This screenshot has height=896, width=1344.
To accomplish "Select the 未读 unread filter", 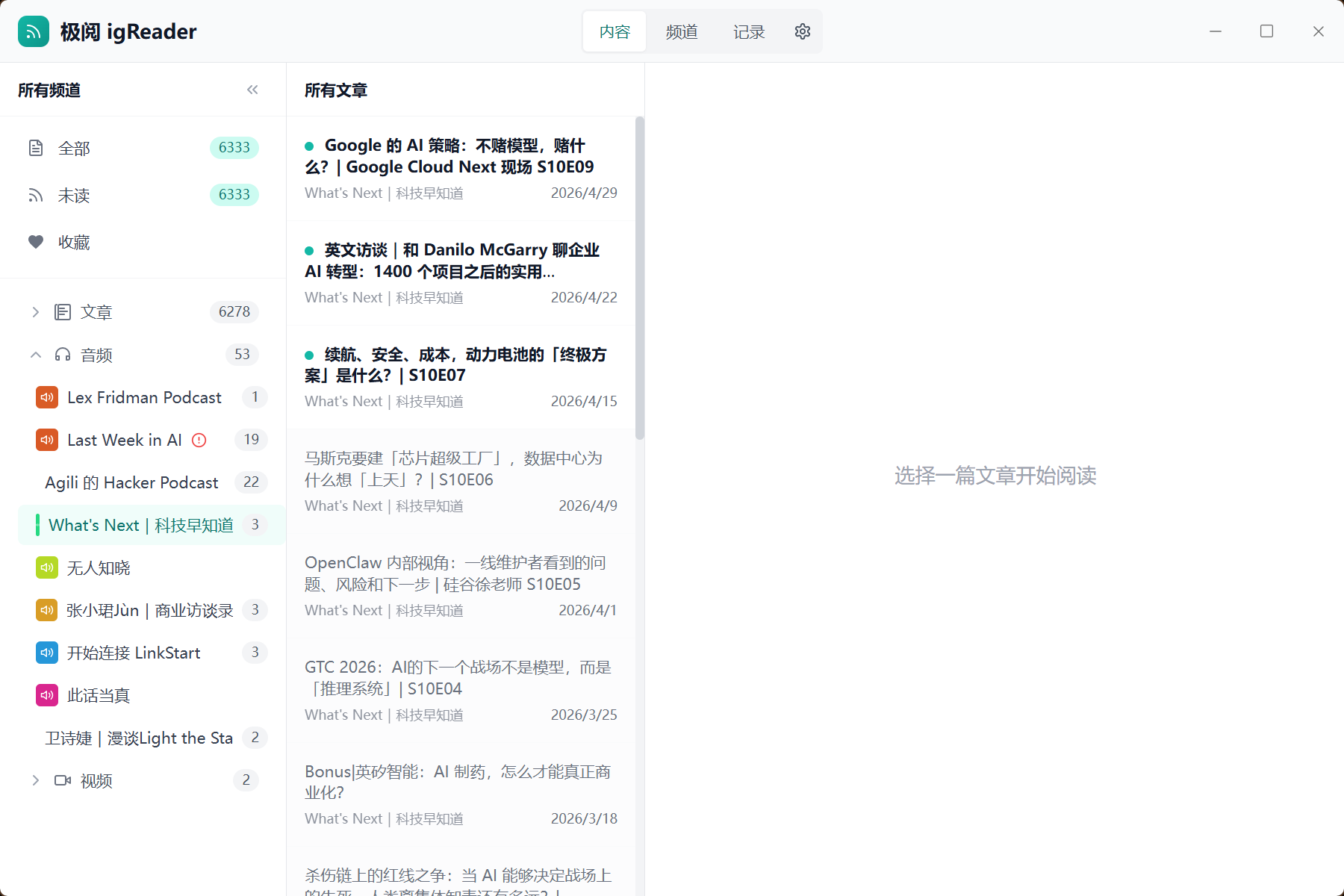I will [143, 195].
